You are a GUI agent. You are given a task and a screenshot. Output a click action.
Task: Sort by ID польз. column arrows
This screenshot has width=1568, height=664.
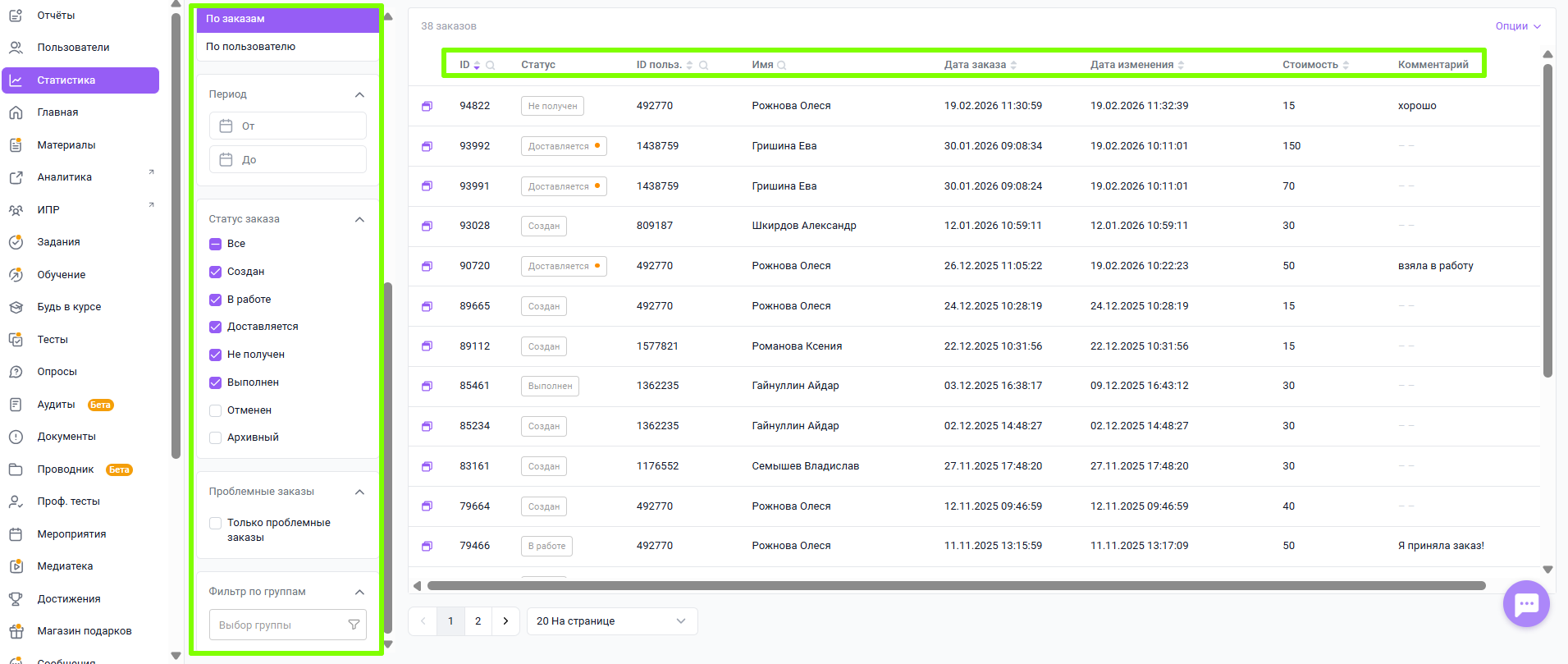(689, 65)
